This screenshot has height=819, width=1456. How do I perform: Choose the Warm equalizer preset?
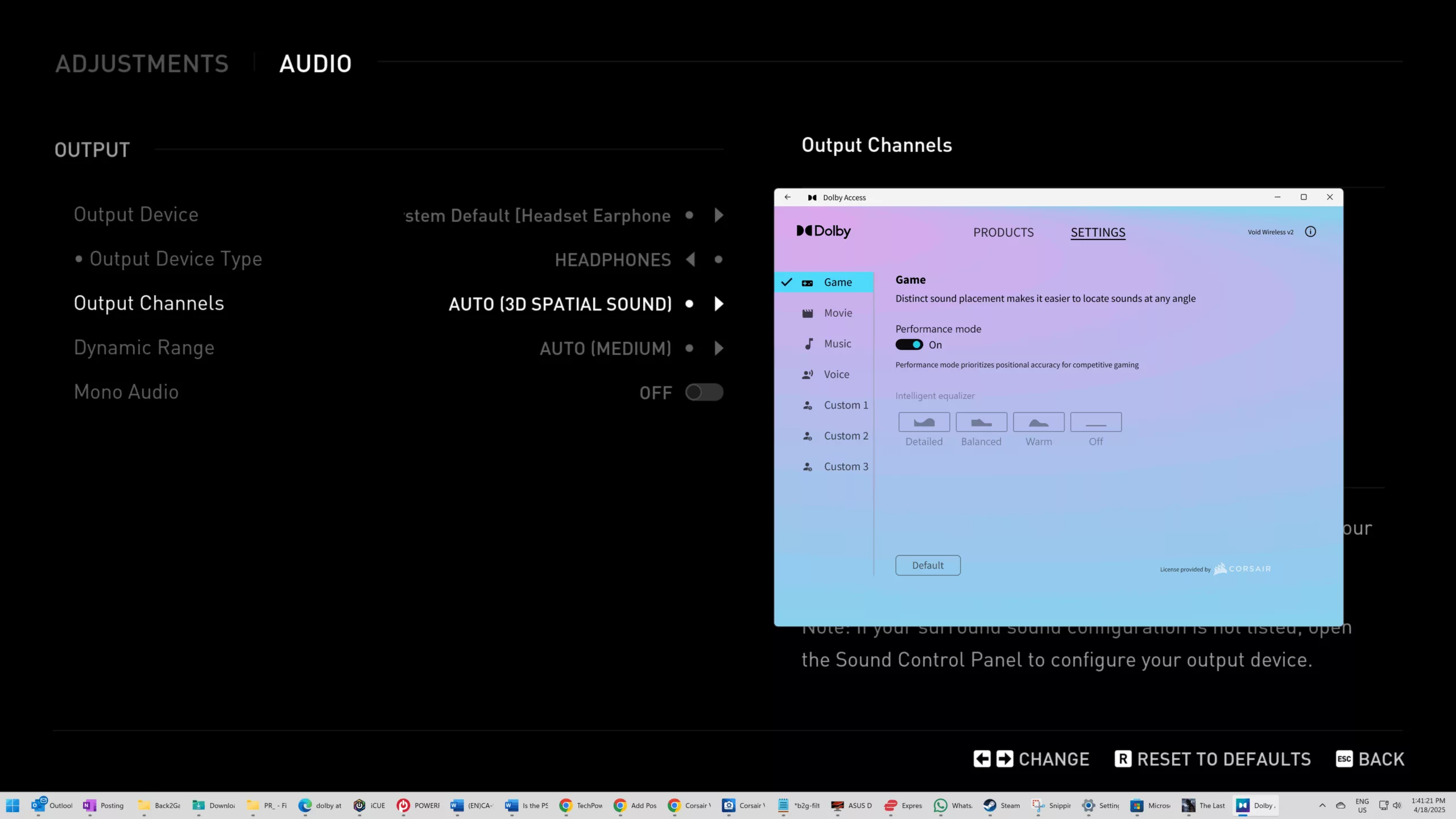click(x=1039, y=422)
